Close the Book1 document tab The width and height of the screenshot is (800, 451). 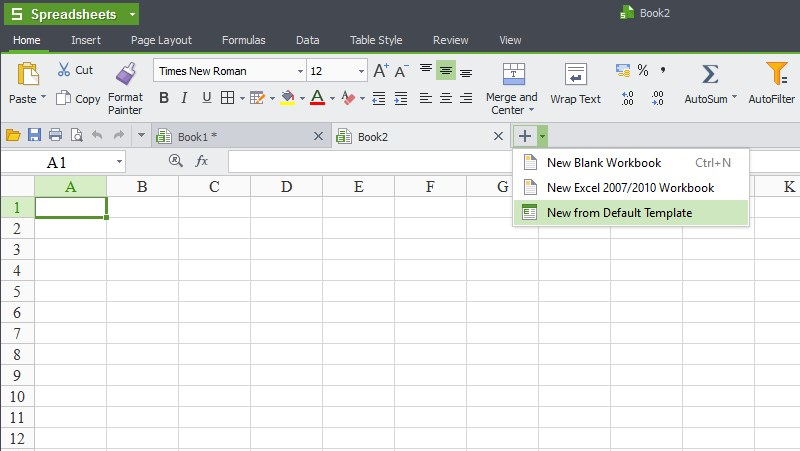tap(318, 136)
